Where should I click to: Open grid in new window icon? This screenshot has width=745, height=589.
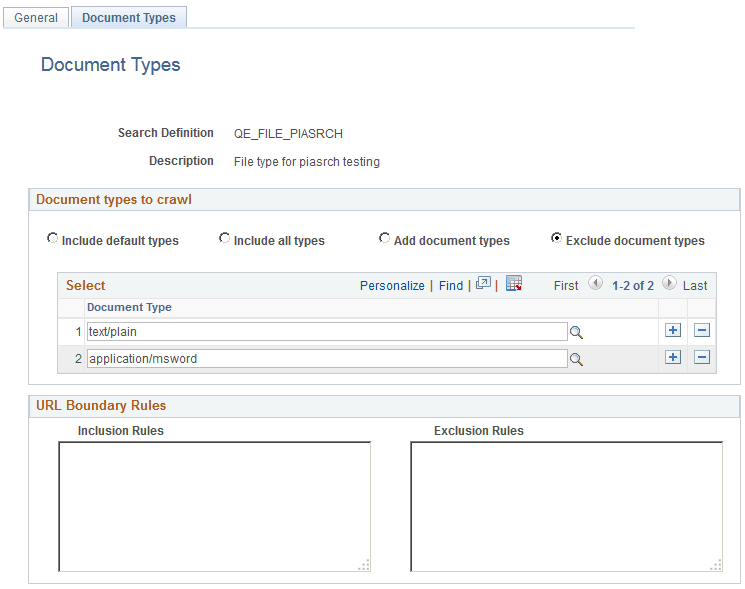coord(483,284)
